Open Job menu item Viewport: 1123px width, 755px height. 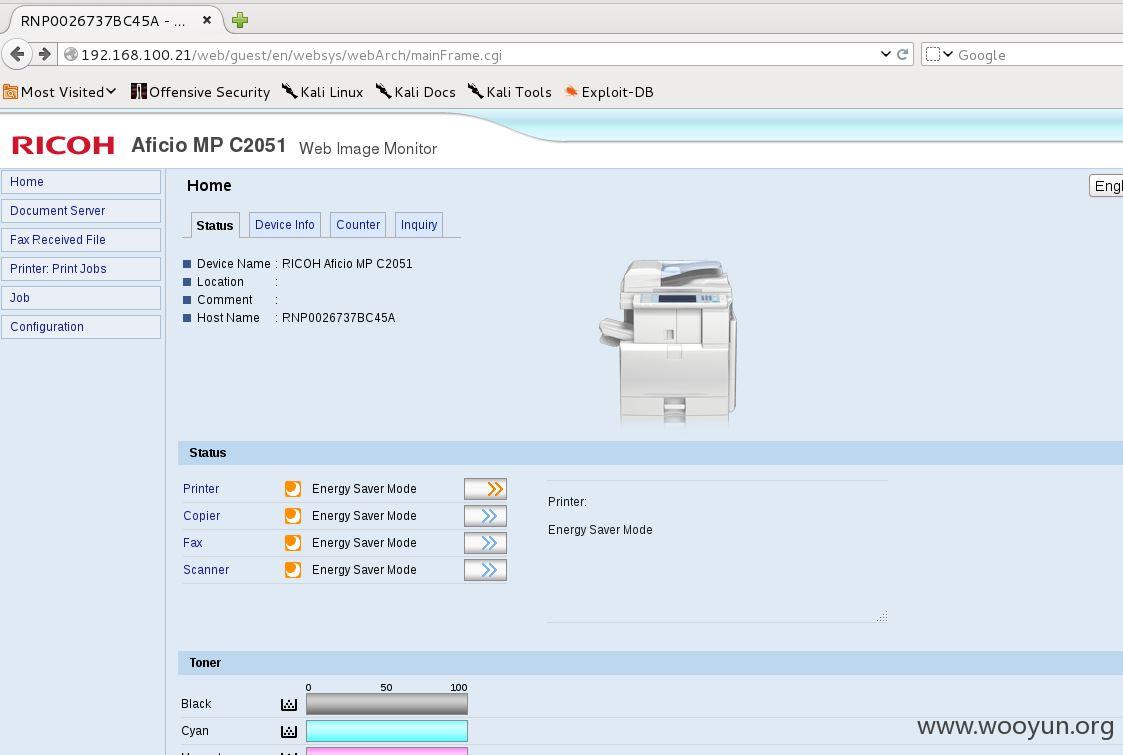coord(81,298)
